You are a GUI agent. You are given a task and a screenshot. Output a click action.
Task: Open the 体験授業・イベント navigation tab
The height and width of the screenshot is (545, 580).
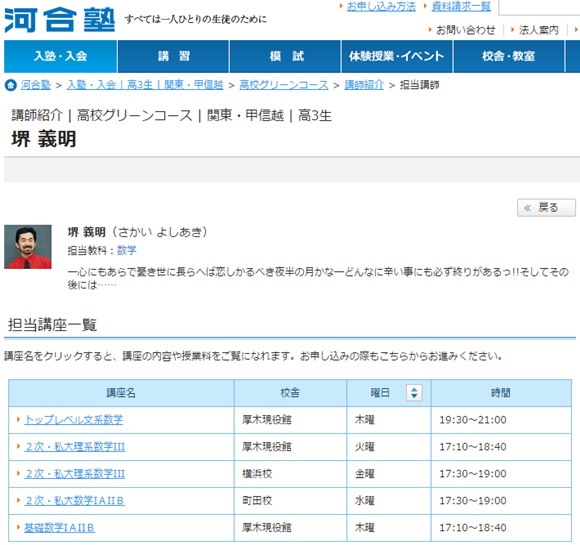(x=397, y=56)
